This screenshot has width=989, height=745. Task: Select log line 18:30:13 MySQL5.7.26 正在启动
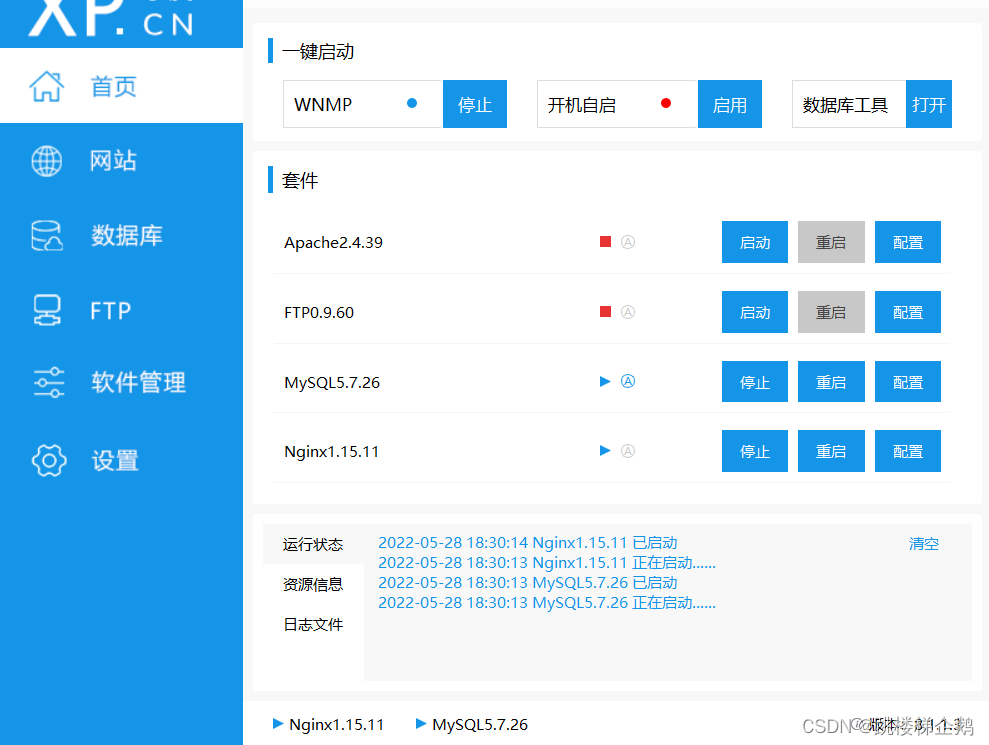tap(547, 602)
